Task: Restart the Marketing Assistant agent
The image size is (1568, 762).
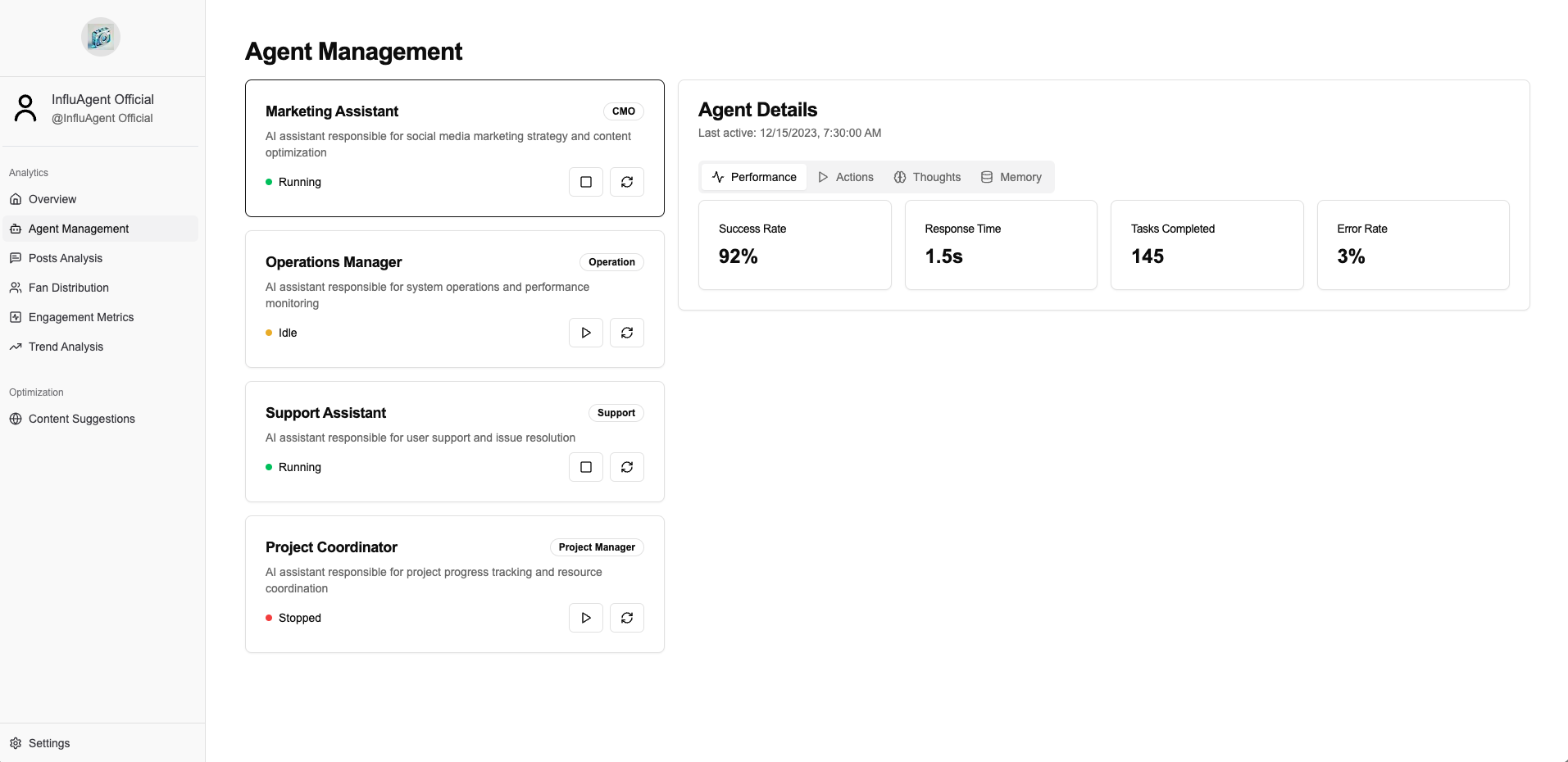Action: [626, 181]
